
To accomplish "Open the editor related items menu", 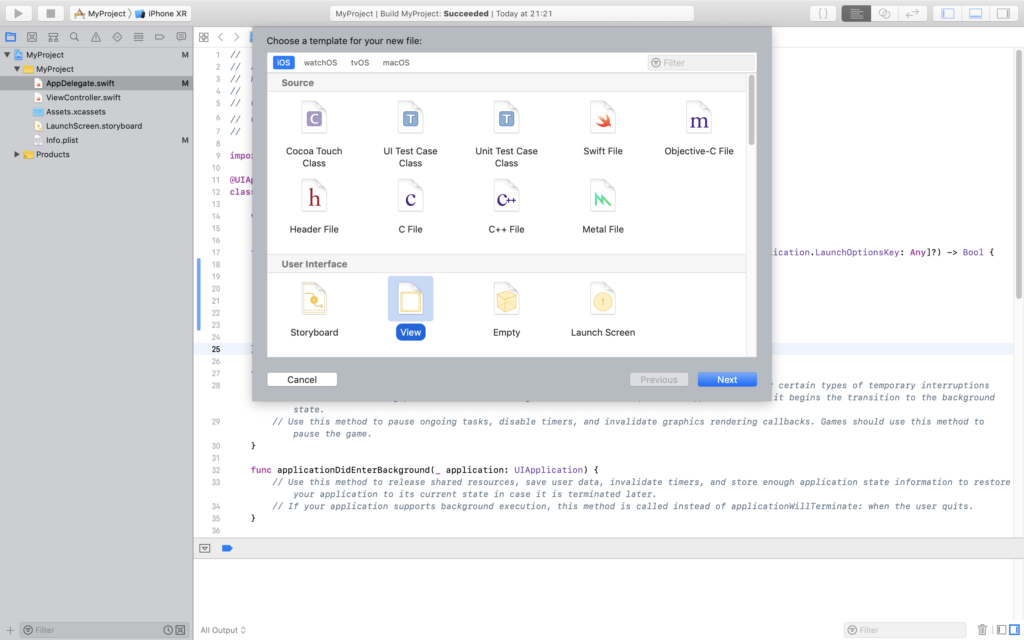I will [204, 37].
